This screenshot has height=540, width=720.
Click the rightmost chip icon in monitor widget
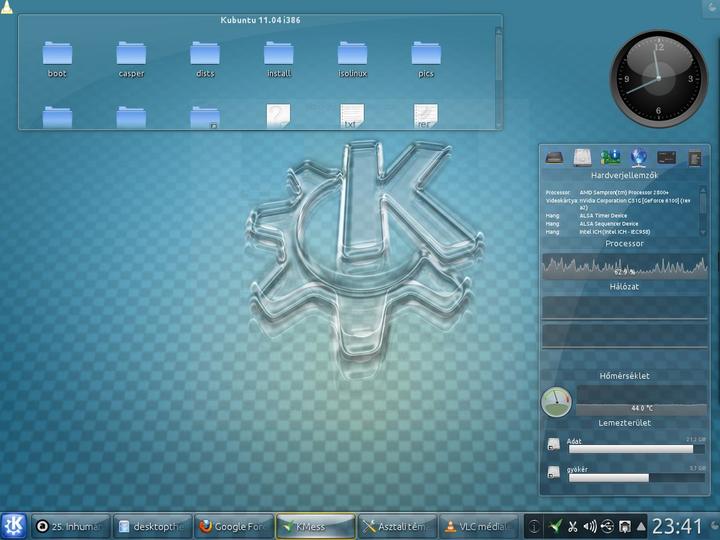(x=695, y=158)
